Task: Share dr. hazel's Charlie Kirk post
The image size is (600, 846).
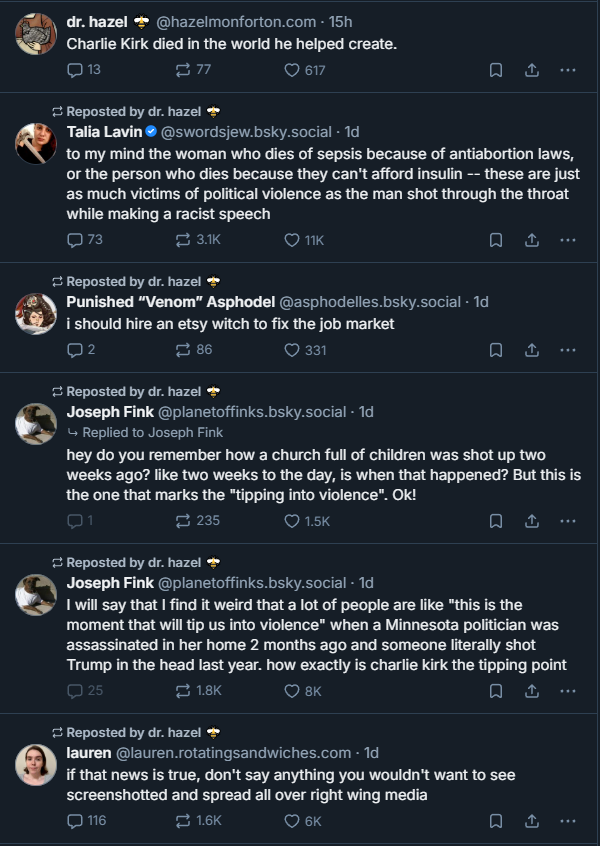Action: click(532, 70)
